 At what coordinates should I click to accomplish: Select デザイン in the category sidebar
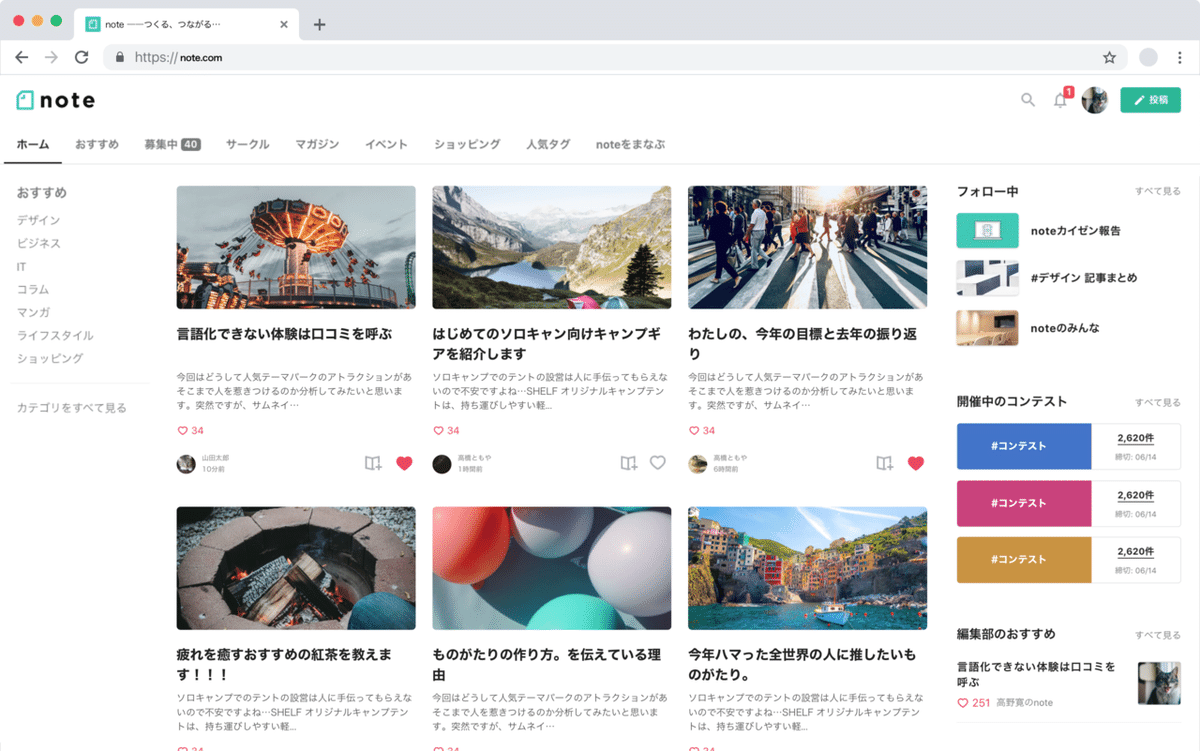click(x=39, y=220)
